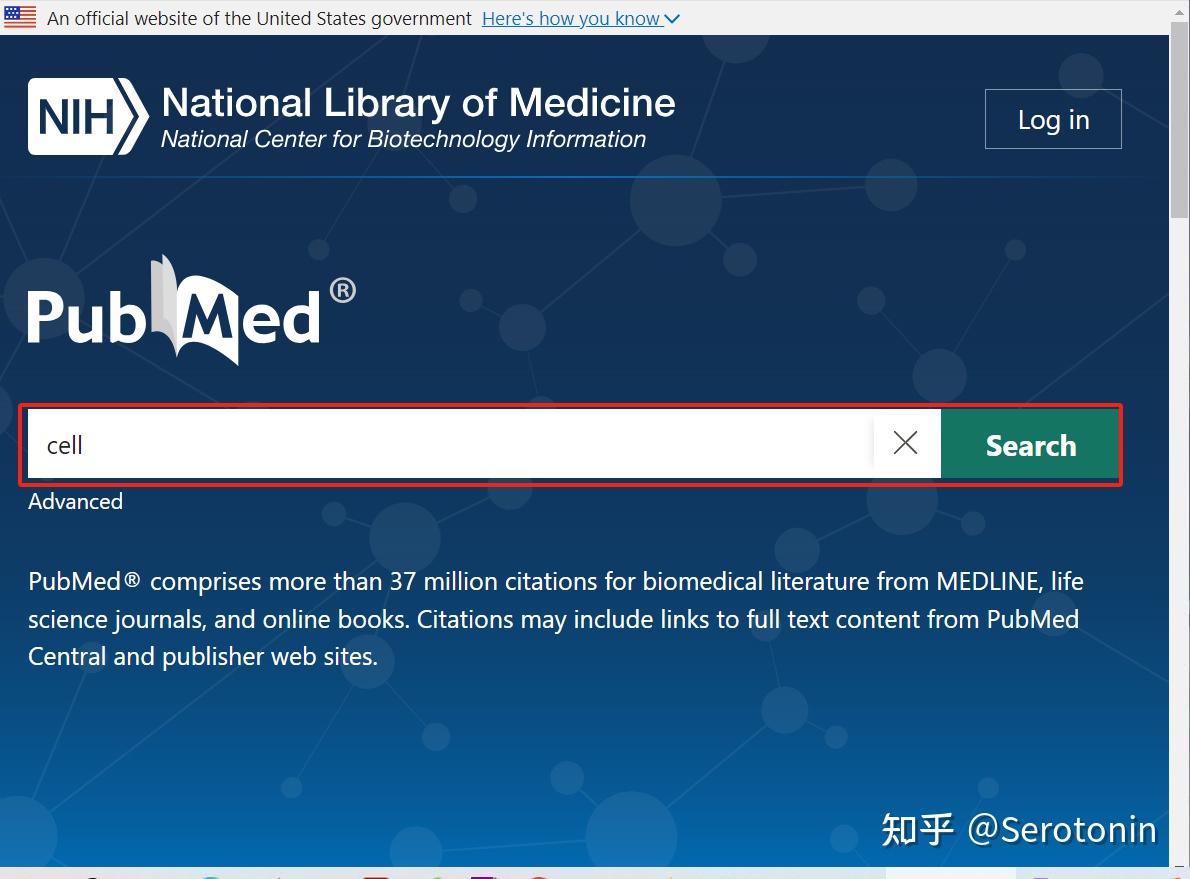
Task: Expand the chevron next to "Here's how you know"
Action: [x=672, y=19]
